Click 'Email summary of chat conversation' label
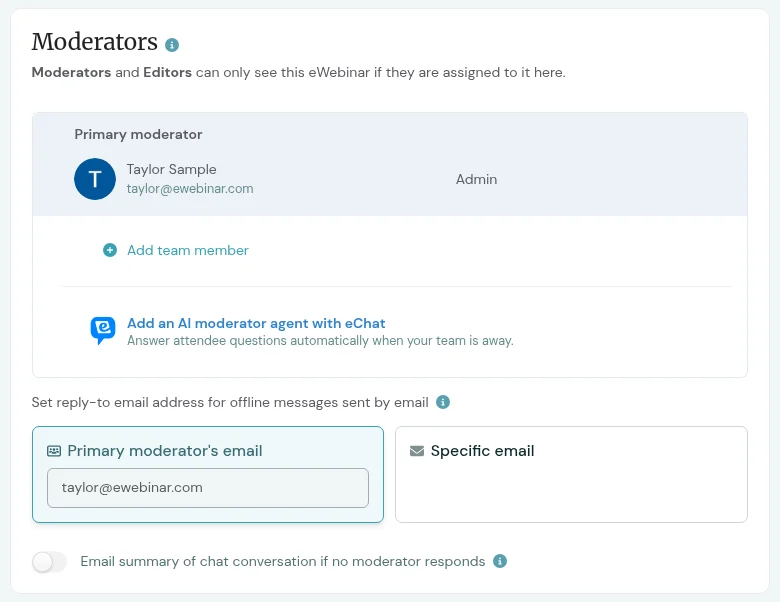Viewport: 780px width, 602px height. coord(283,562)
